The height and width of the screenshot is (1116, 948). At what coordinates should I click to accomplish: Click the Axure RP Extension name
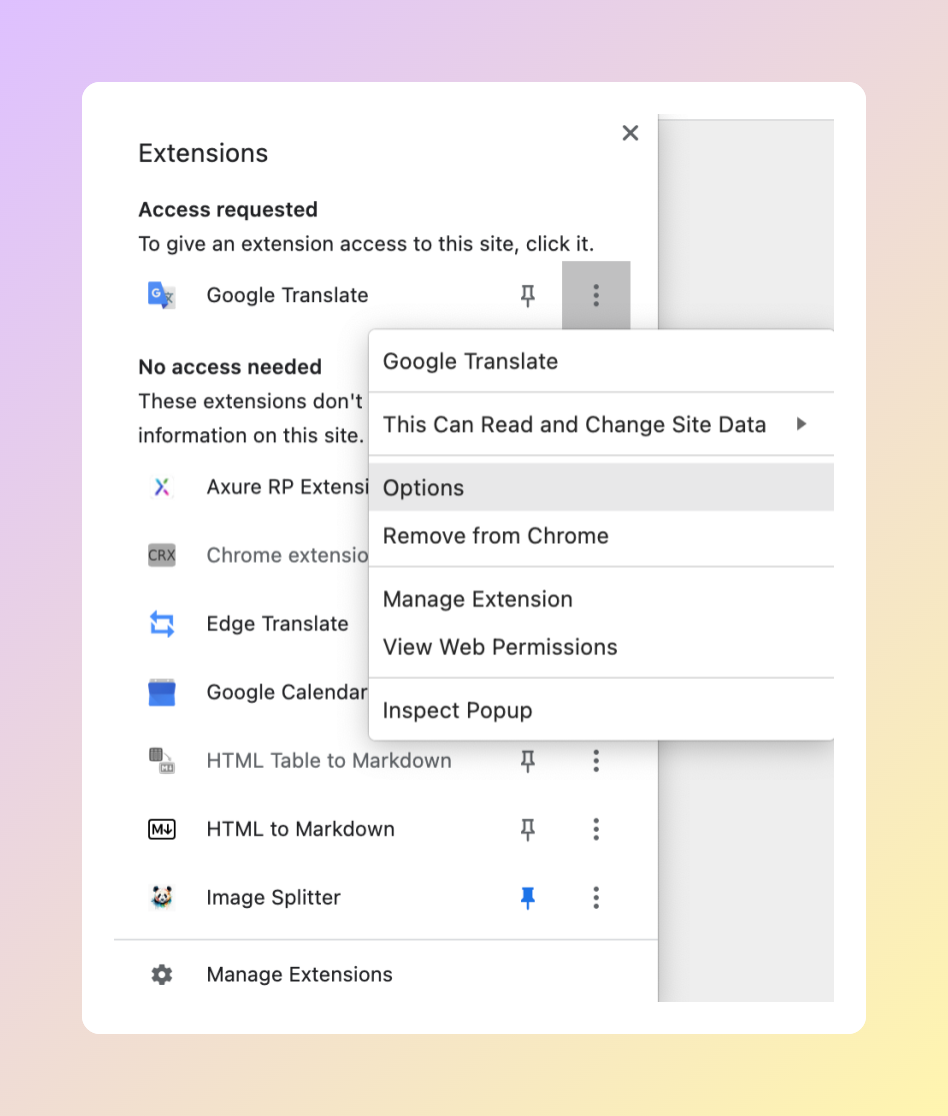[x=288, y=487]
